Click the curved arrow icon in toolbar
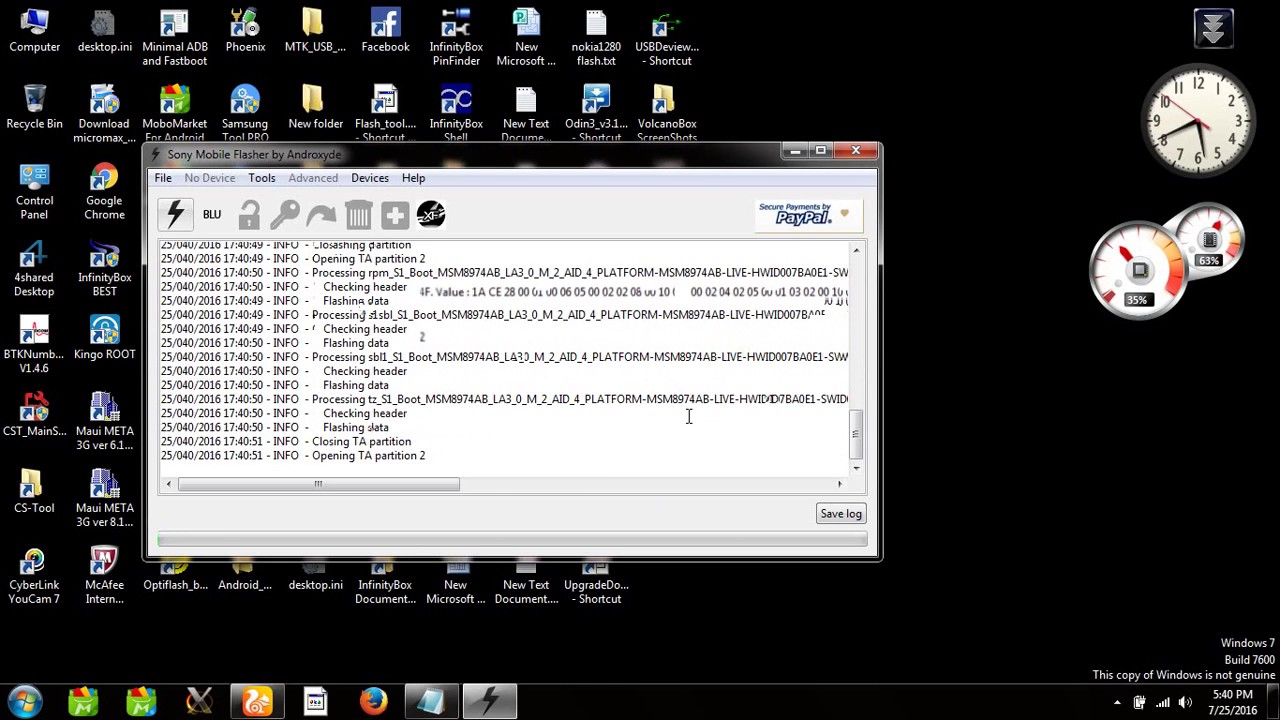This screenshot has width=1280, height=720. 321,215
